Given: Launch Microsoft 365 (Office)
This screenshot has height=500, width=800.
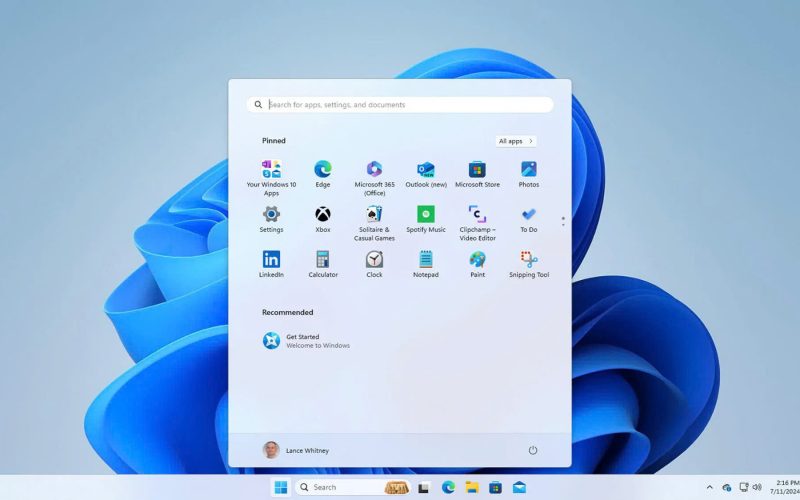Looking at the screenshot, I should click(374, 170).
